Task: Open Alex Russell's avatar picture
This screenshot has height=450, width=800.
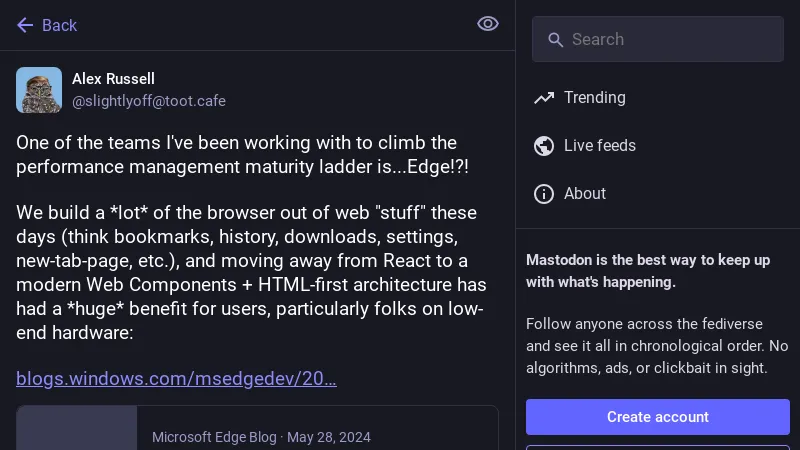Action: 39,90
